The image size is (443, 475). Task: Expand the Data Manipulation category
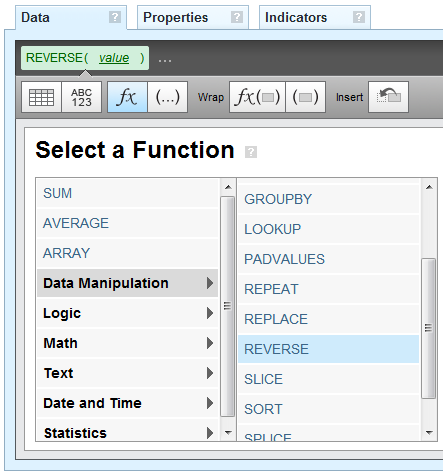coord(127,283)
